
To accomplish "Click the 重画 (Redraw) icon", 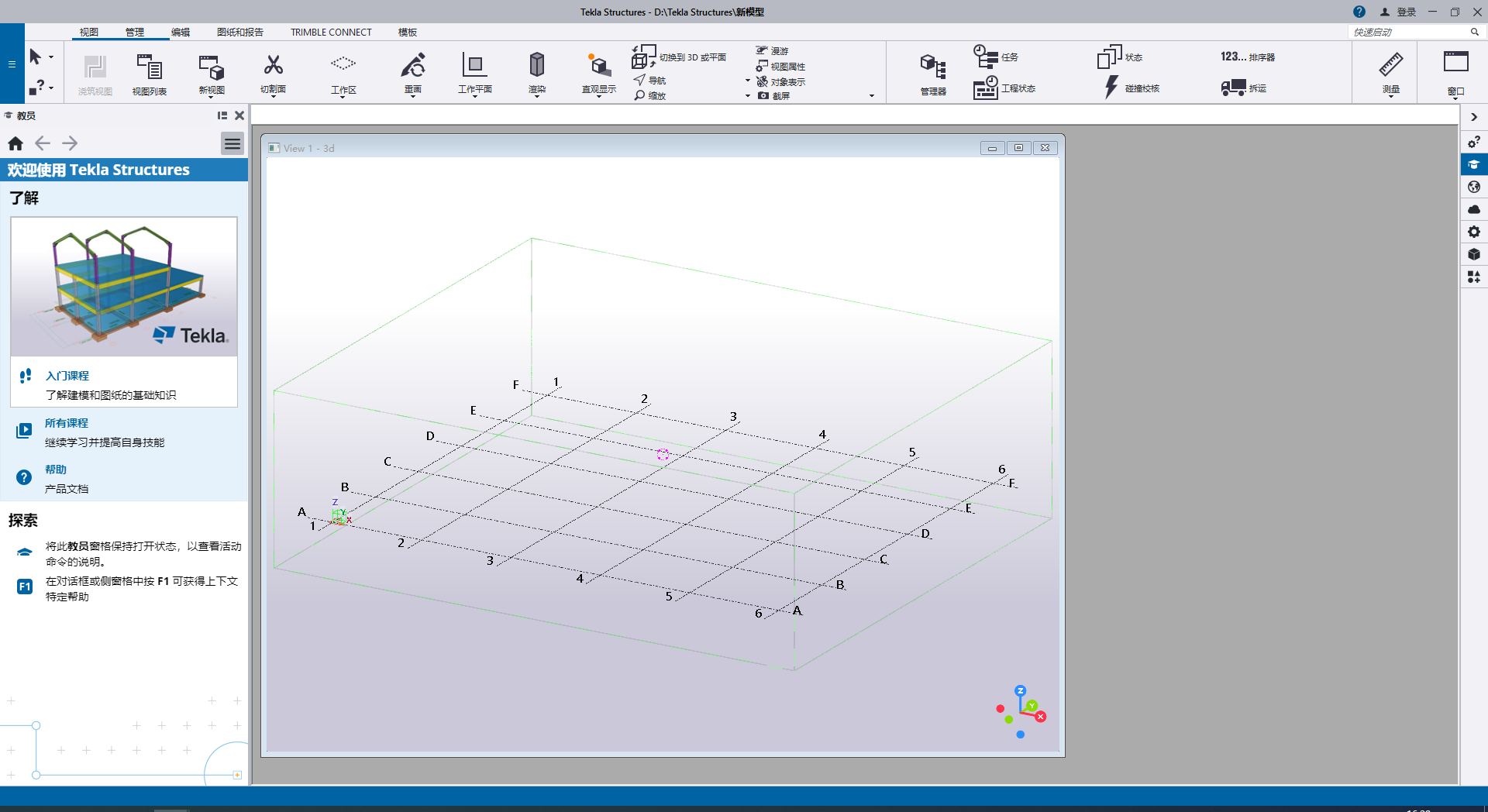I will (x=413, y=70).
